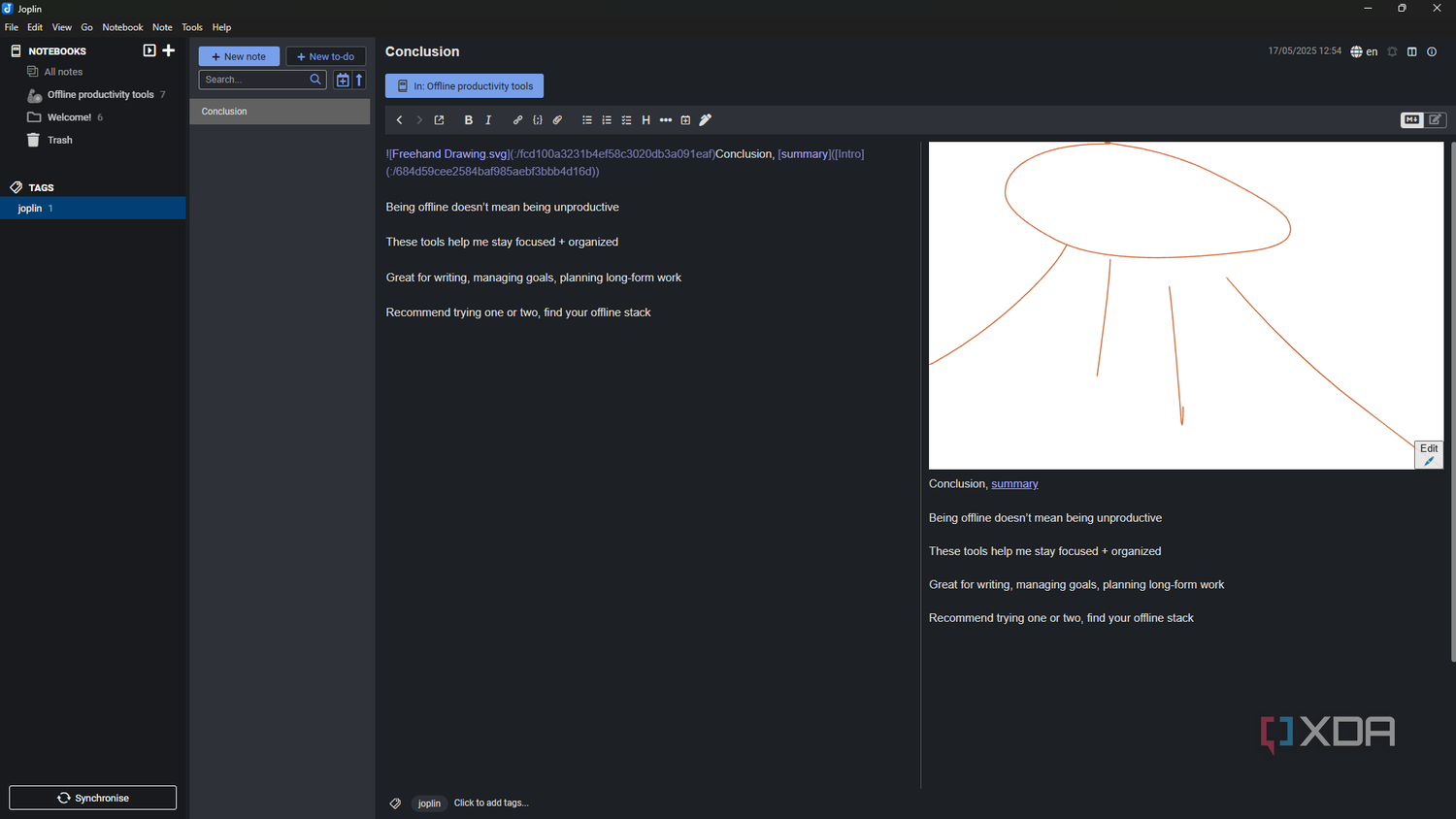This screenshot has width=1456, height=819.
Task: Insert a checkbox list
Action: 626,120
